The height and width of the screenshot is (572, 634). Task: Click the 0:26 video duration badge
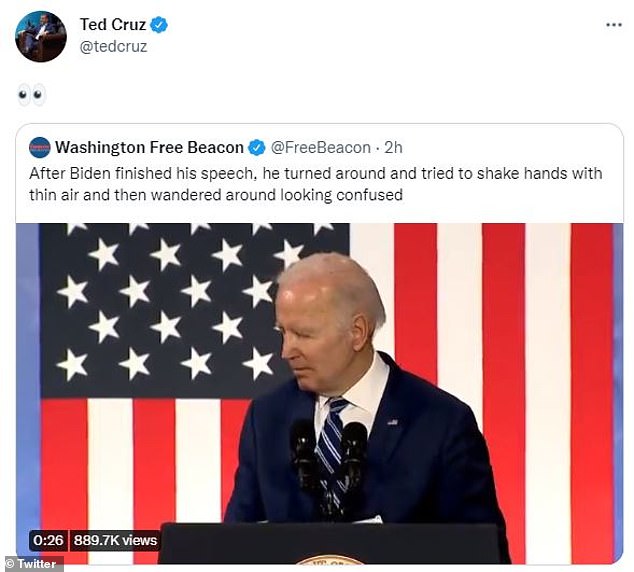(49, 540)
